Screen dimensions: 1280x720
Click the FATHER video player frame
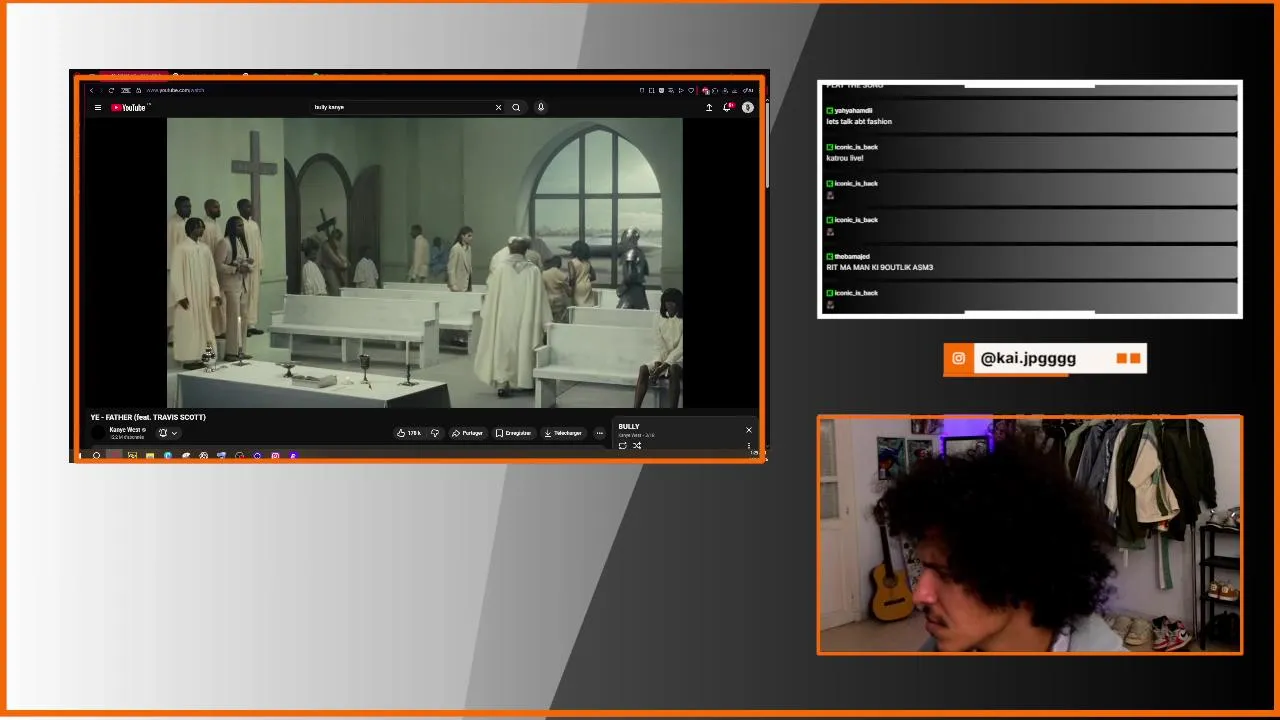424,262
